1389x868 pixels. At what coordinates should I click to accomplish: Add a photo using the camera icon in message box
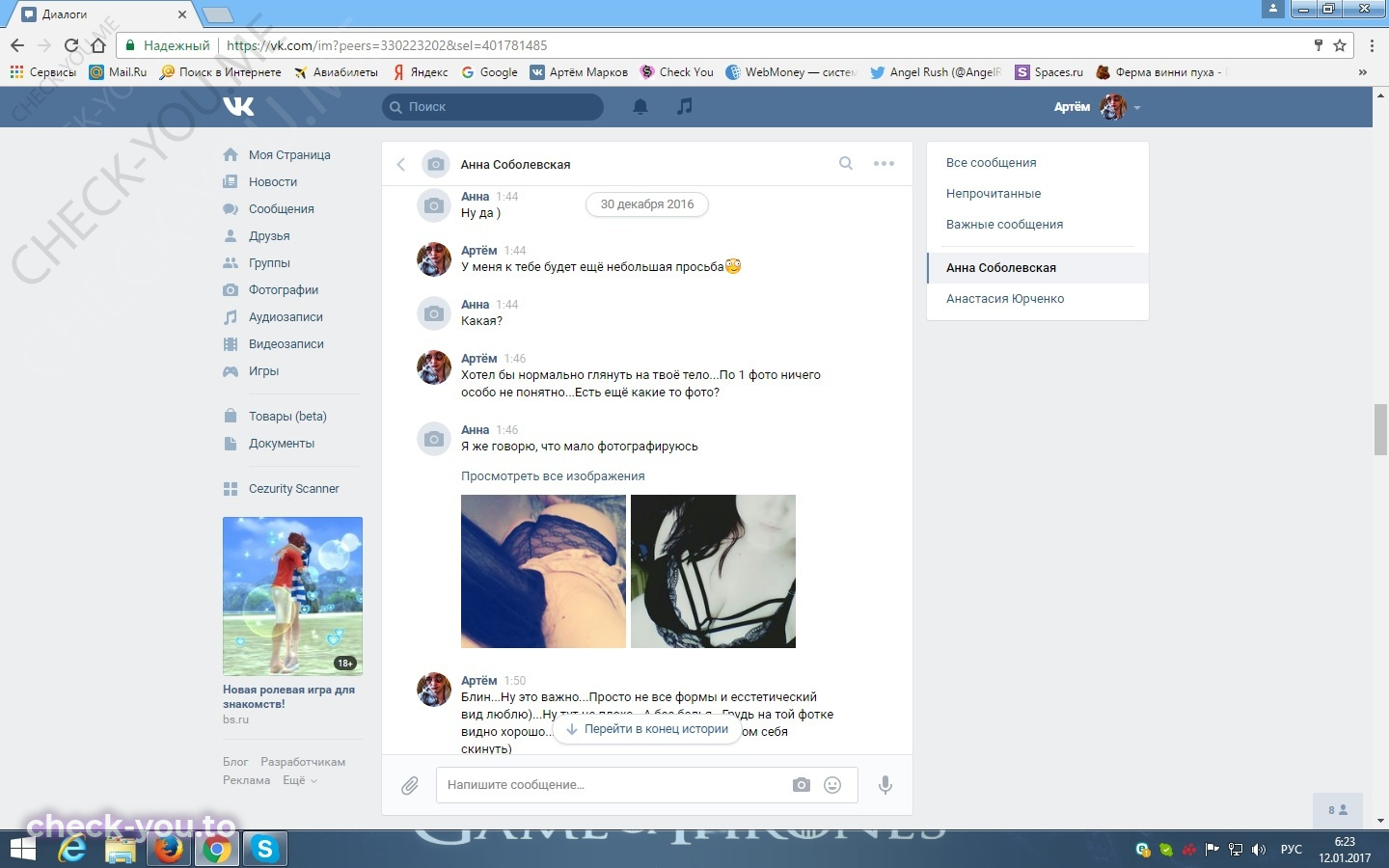pyautogui.click(x=802, y=785)
